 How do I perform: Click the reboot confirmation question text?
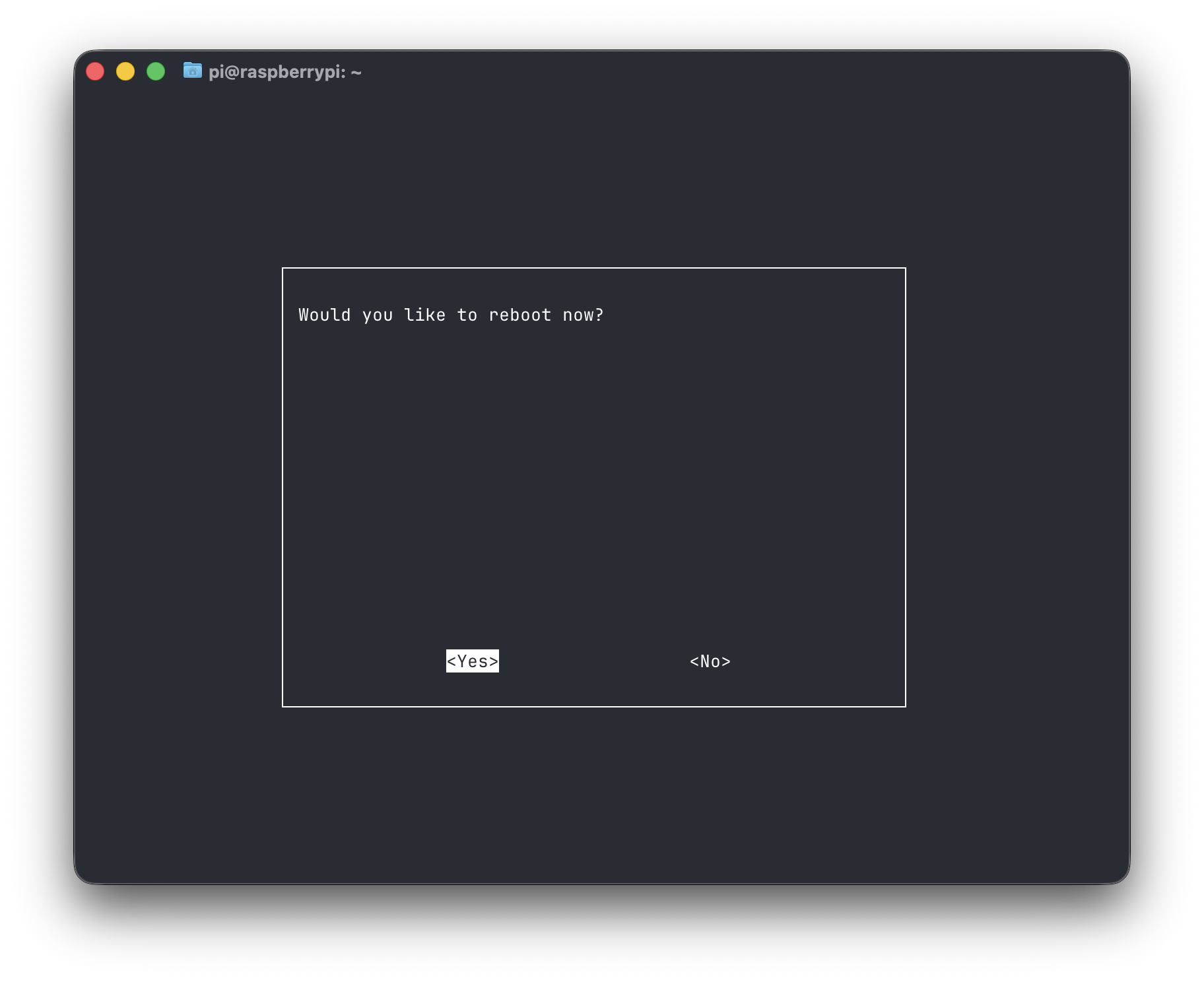(451, 315)
